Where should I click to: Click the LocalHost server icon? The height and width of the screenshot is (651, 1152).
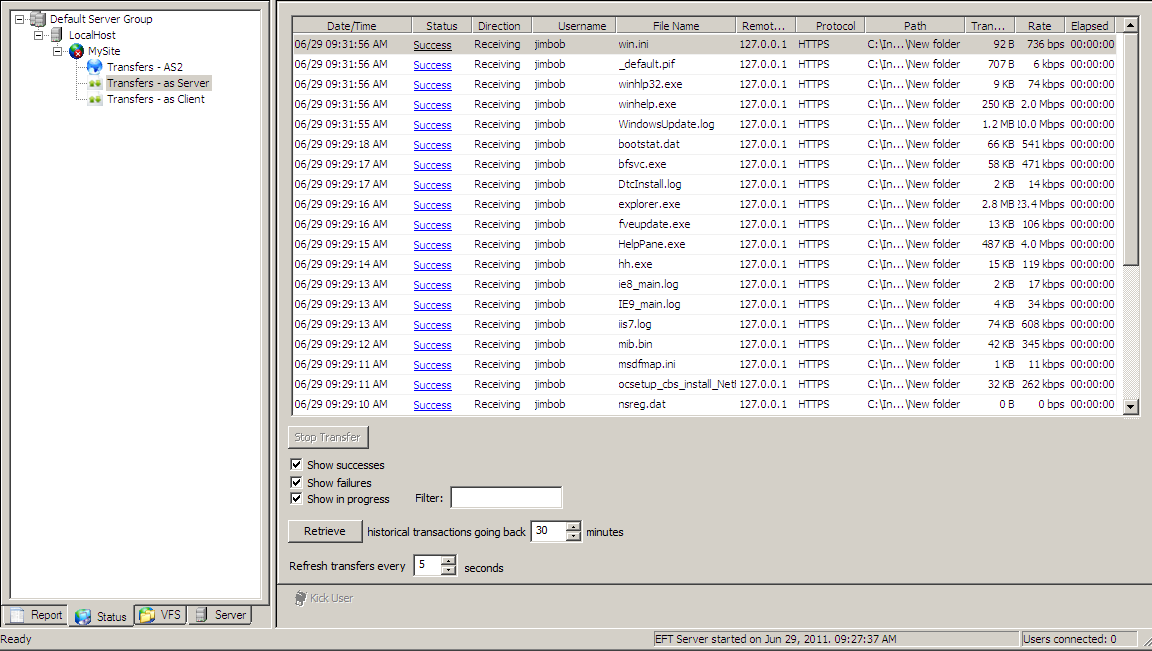(57, 35)
